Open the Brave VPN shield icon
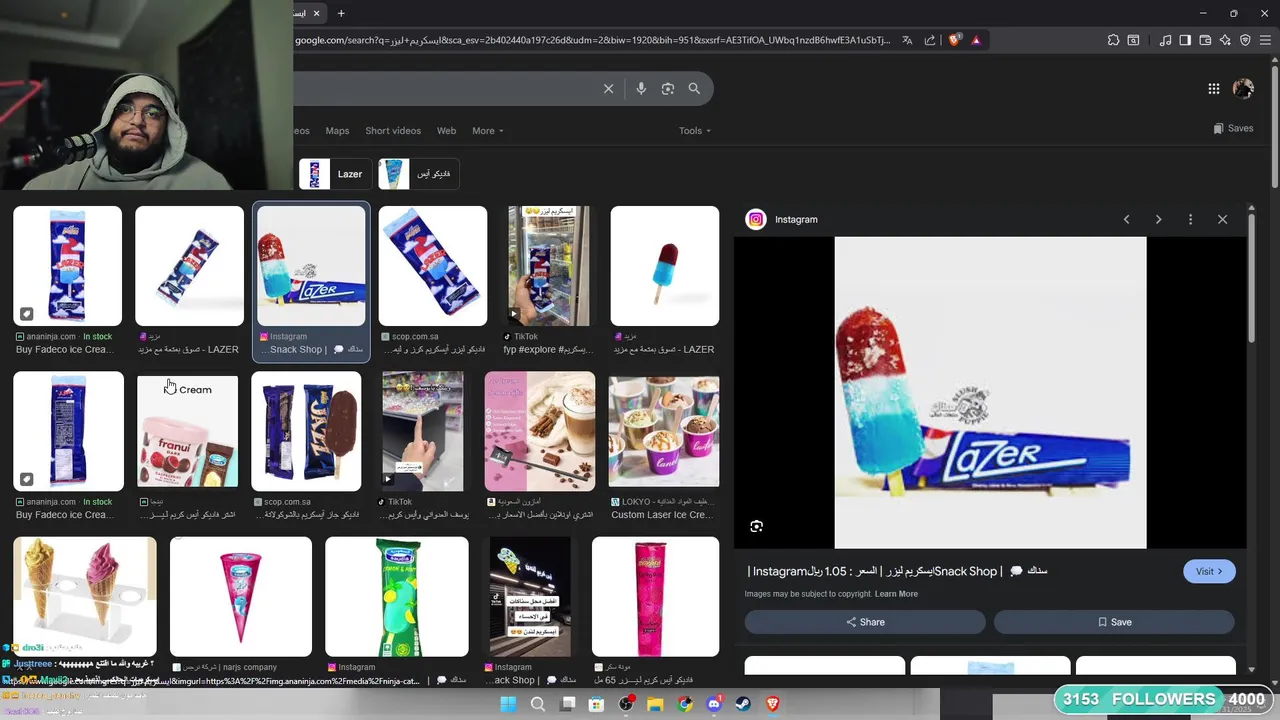The image size is (1280, 720). click(1245, 40)
